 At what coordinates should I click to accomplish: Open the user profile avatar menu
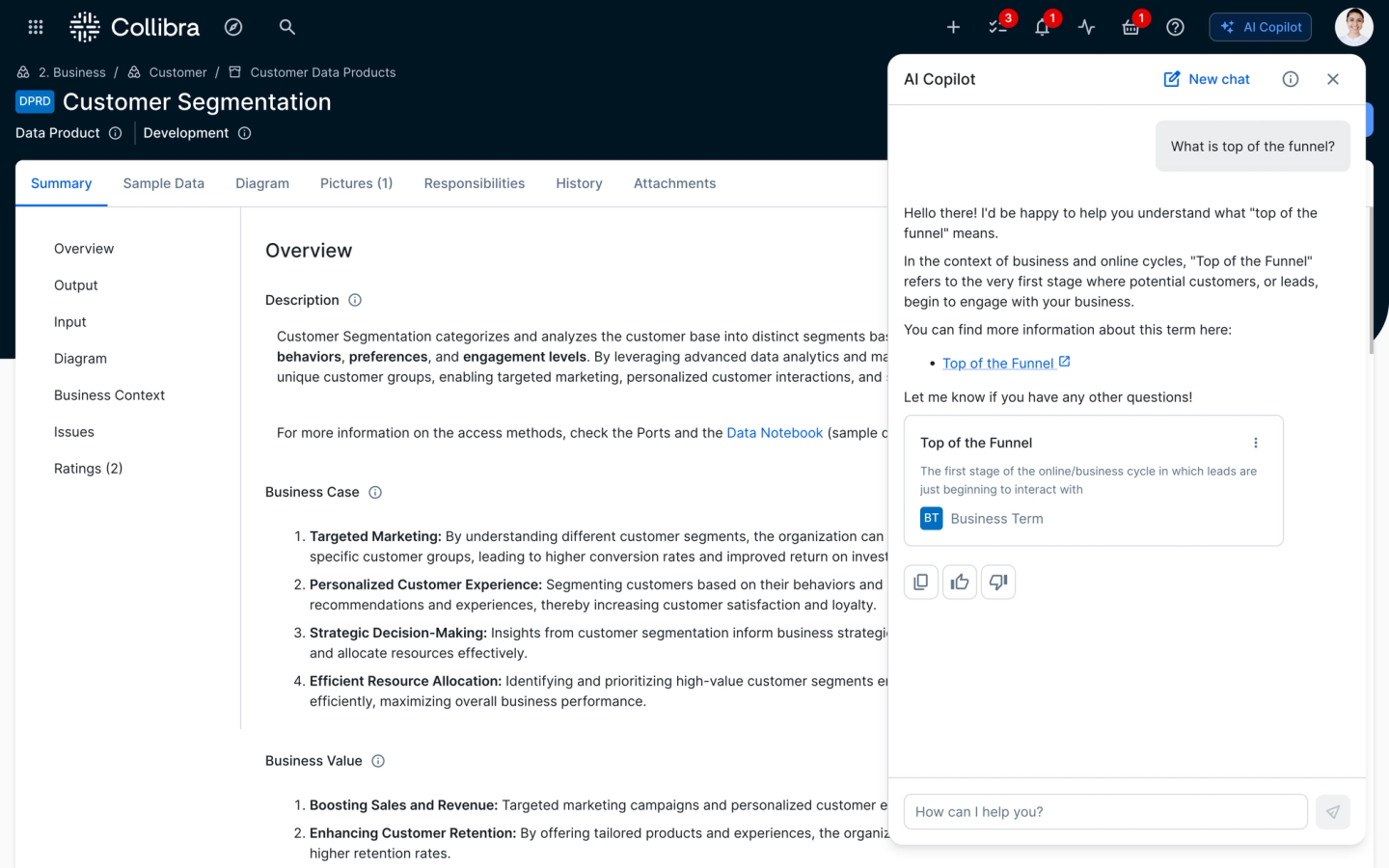tap(1353, 27)
